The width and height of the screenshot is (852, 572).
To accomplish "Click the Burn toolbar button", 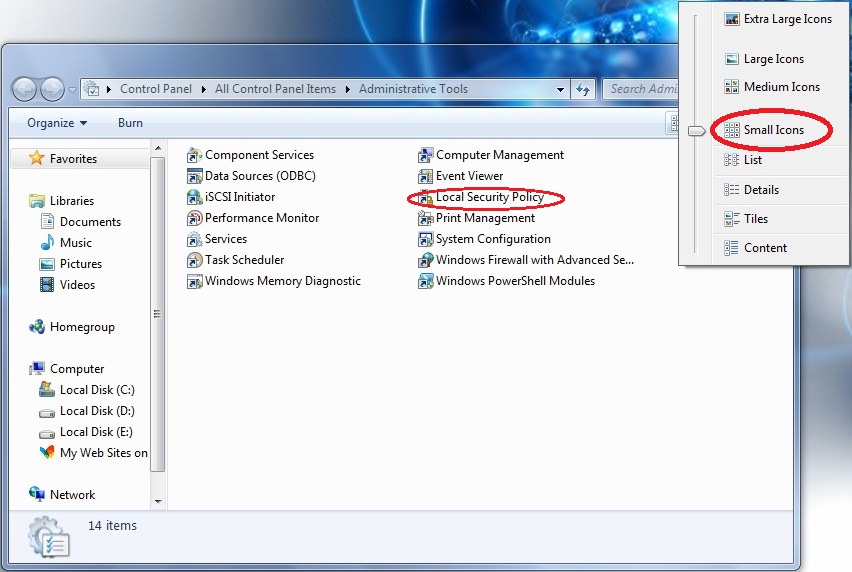I will pyautogui.click(x=130, y=123).
